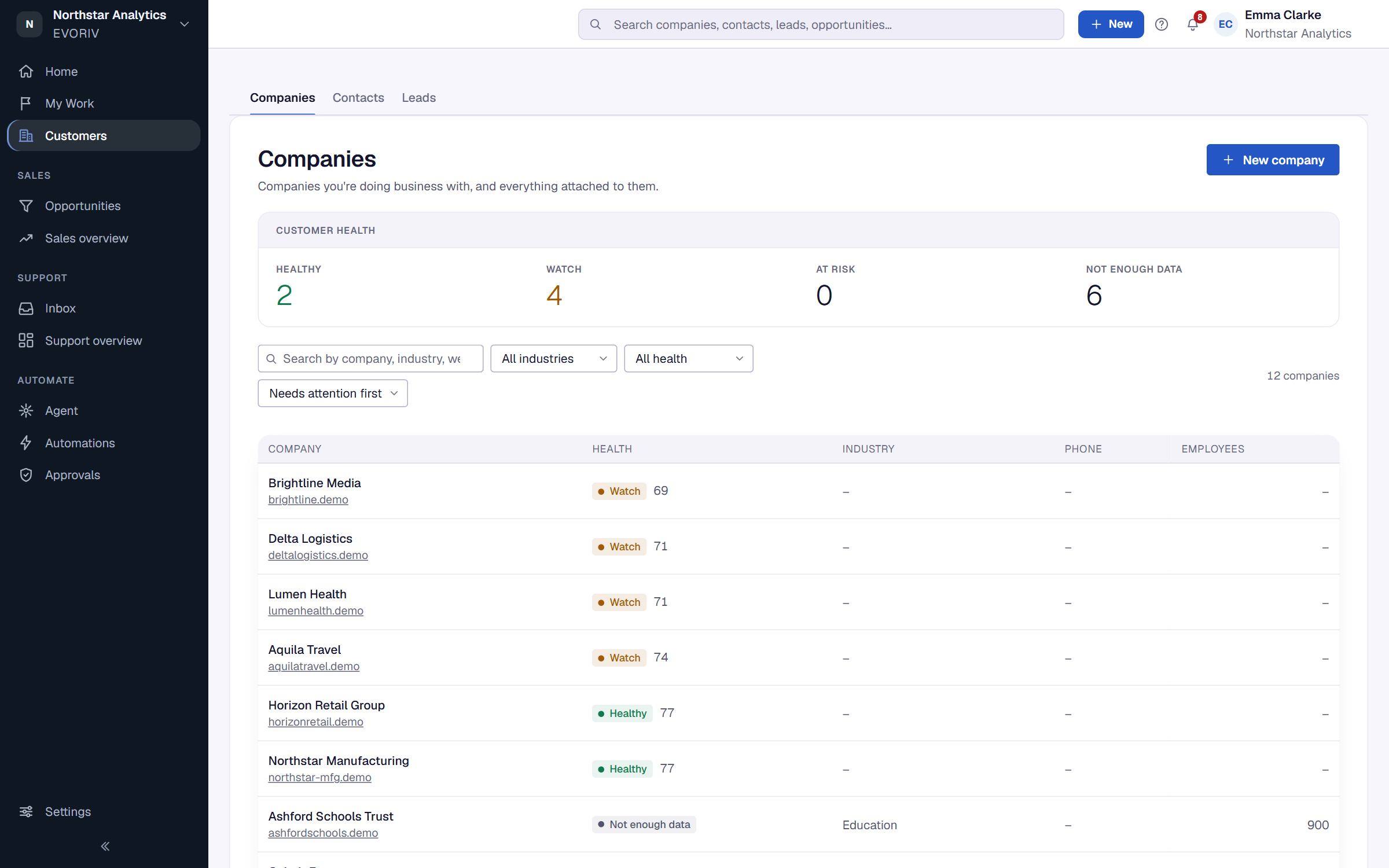
Task: Switch to the Leads tab
Action: [419, 98]
